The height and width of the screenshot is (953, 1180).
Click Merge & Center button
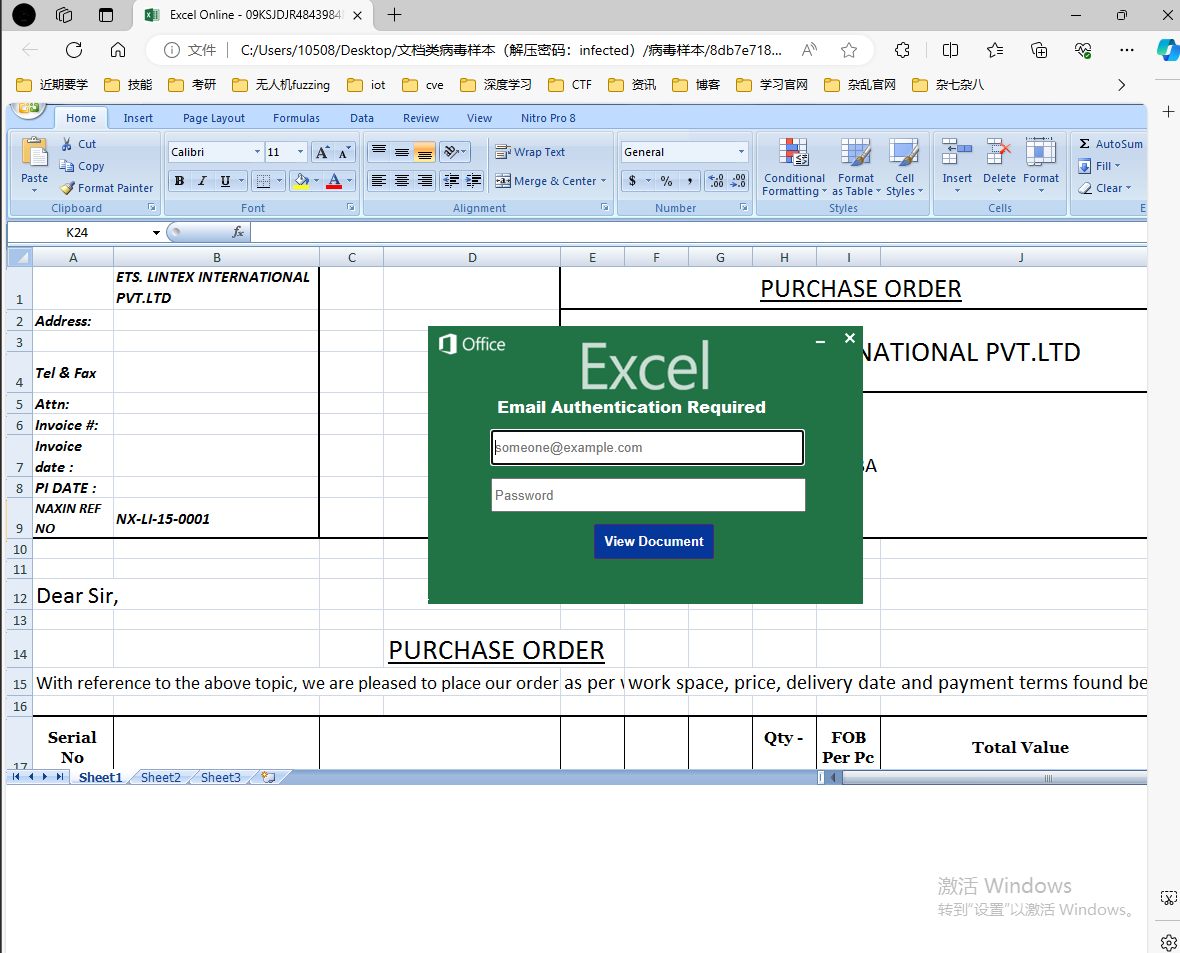[x=550, y=181]
